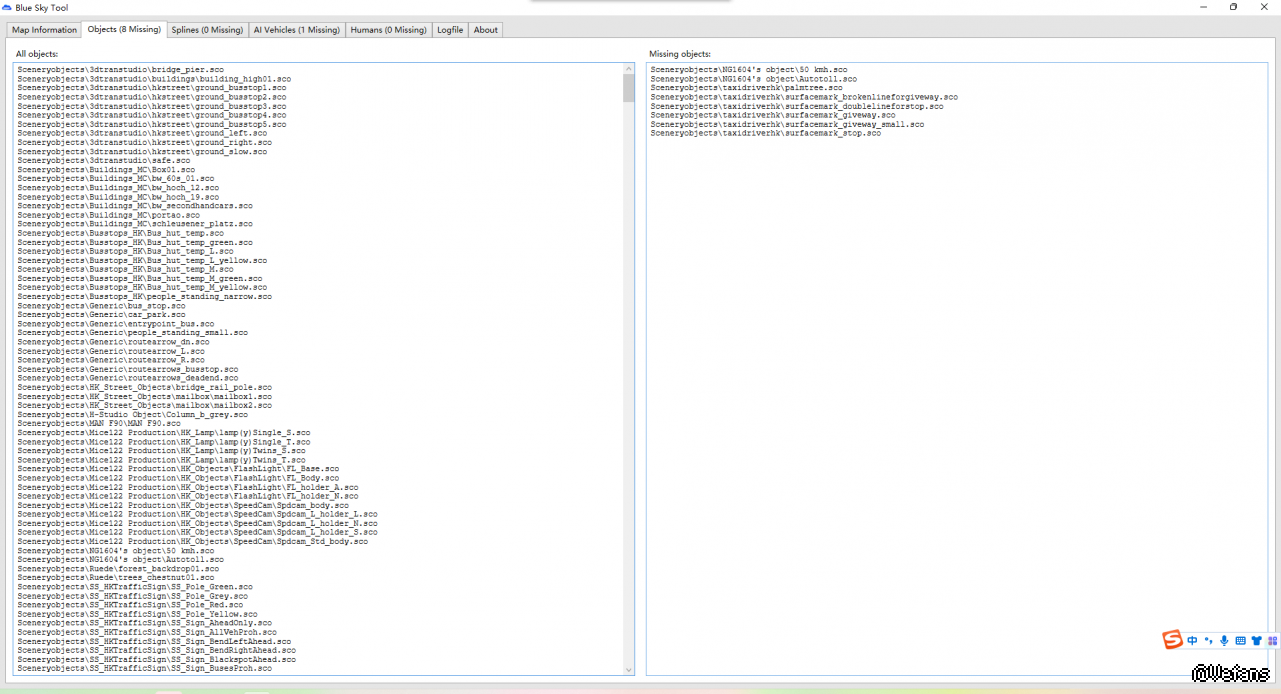Screen dimensions: 1281x694
Task: Click scroll-up arrow of All objects list
Action: pyautogui.click(x=629, y=69)
